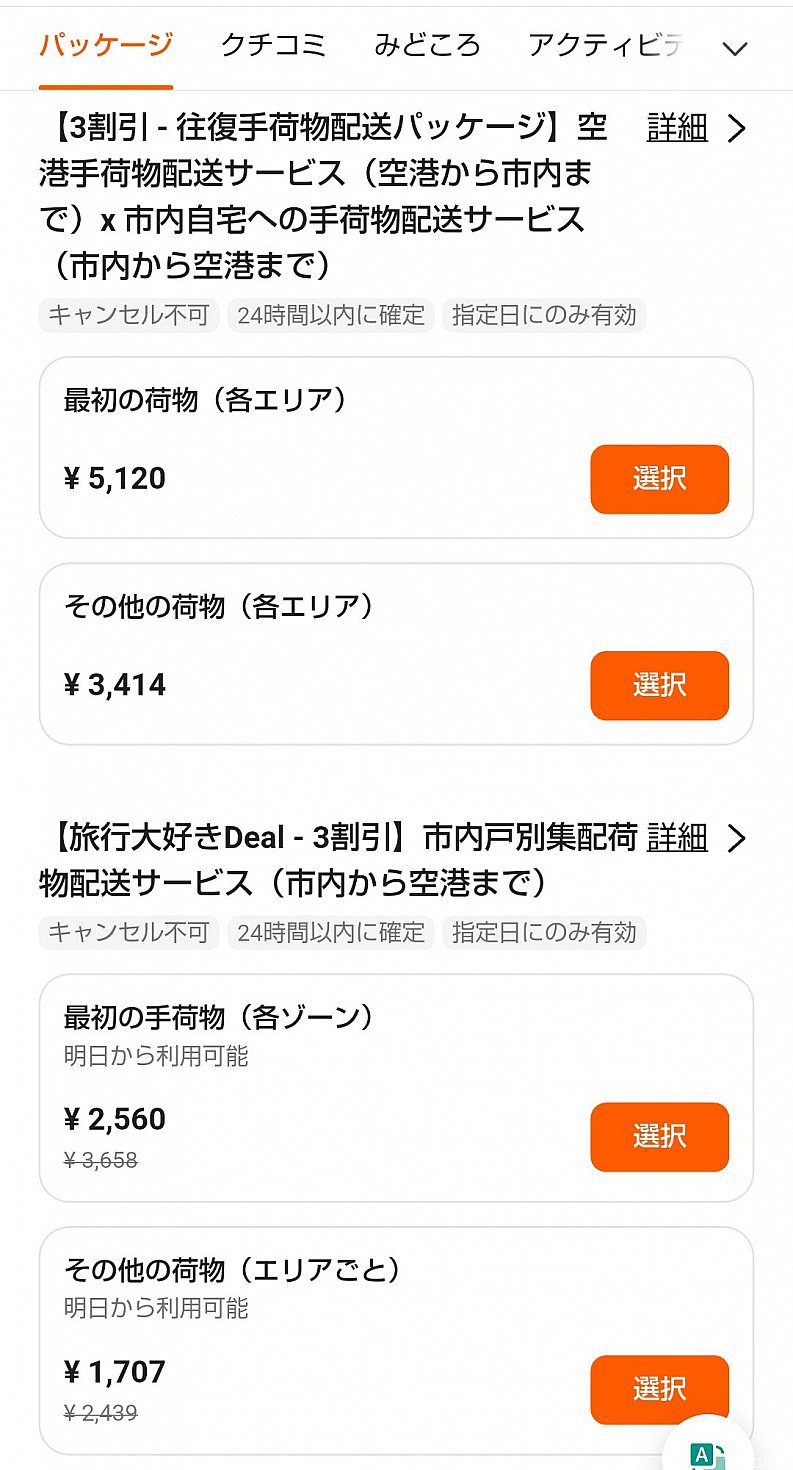The height and width of the screenshot is (1470, 793).
Task: Switch to the パッケージ tab
Action: [x=106, y=45]
